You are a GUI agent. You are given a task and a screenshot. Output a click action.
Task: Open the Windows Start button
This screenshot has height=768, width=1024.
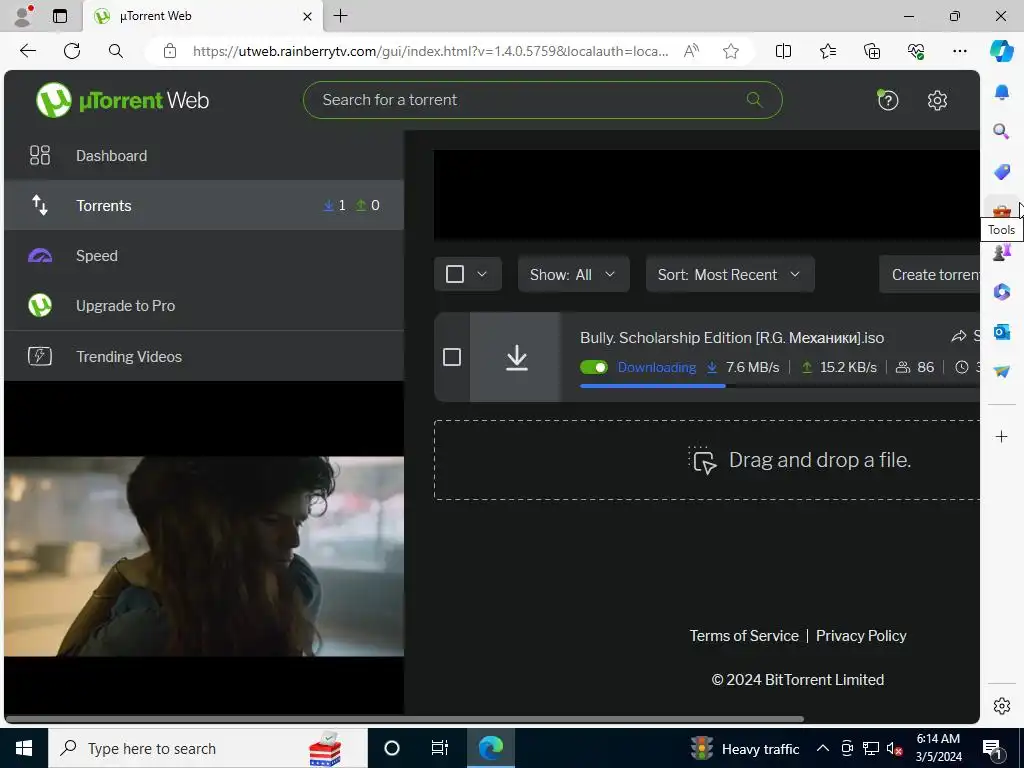coord(24,748)
